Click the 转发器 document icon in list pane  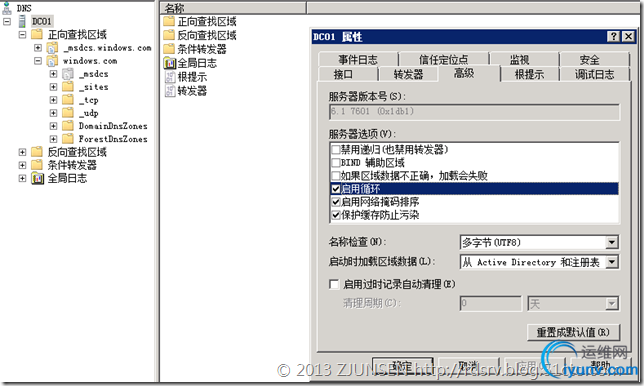point(170,91)
